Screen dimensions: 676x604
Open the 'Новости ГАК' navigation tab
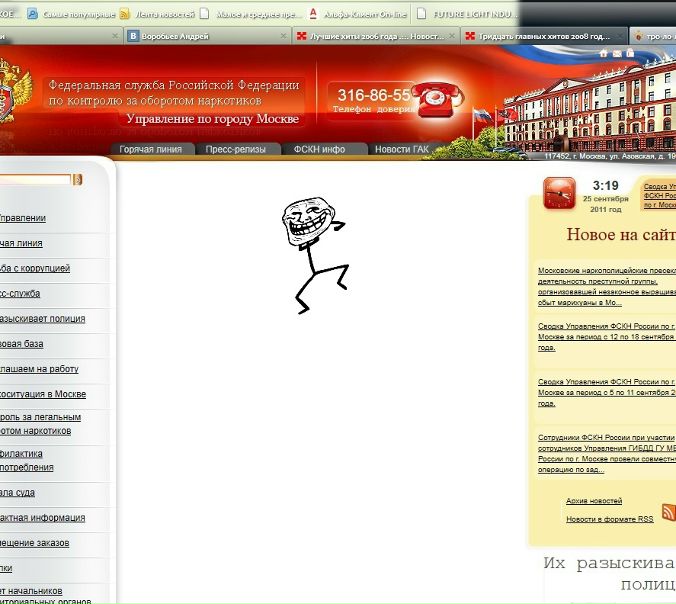pyautogui.click(x=401, y=149)
